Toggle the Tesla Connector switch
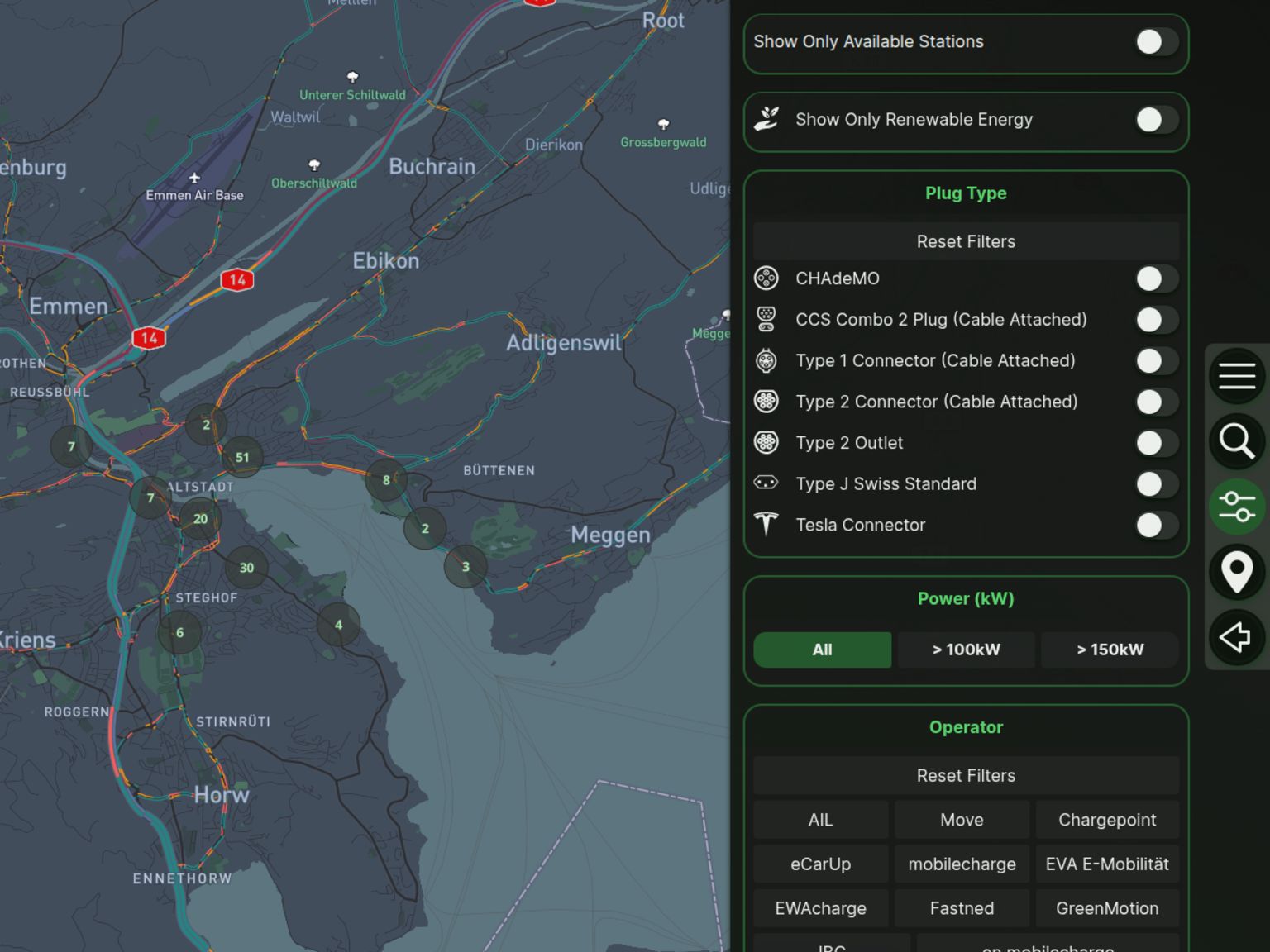This screenshot has height=952, width=1270. (x=1157, y=525)
